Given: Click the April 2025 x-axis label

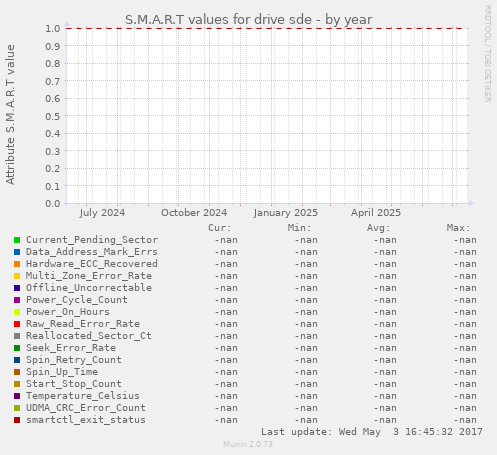Looking at the screenshot, I should (376, 213).
